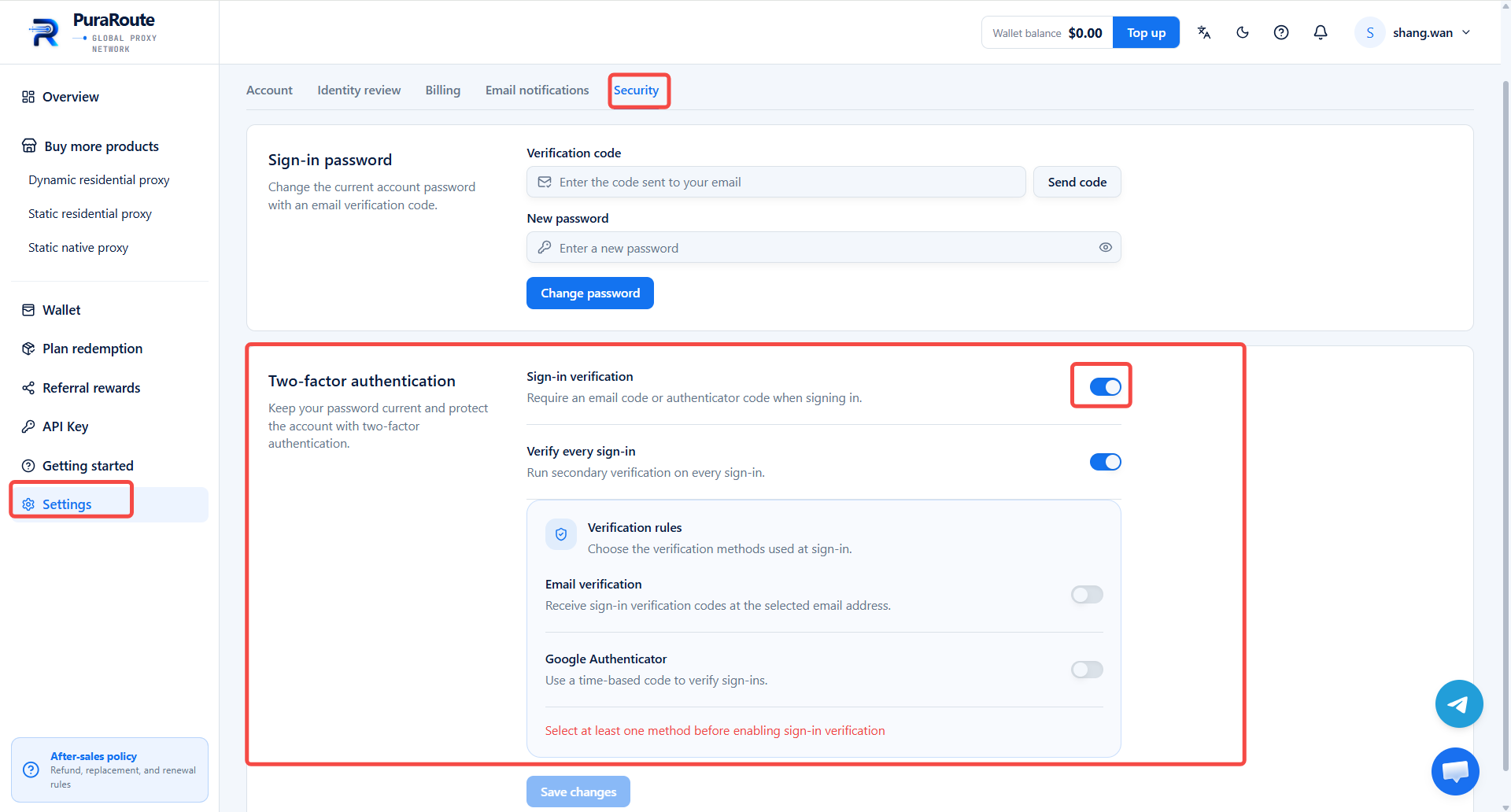Expand the shang.wan account dropdown arrow
This screenshot has width=1511, height=812.
click(x=1466, y=32)
